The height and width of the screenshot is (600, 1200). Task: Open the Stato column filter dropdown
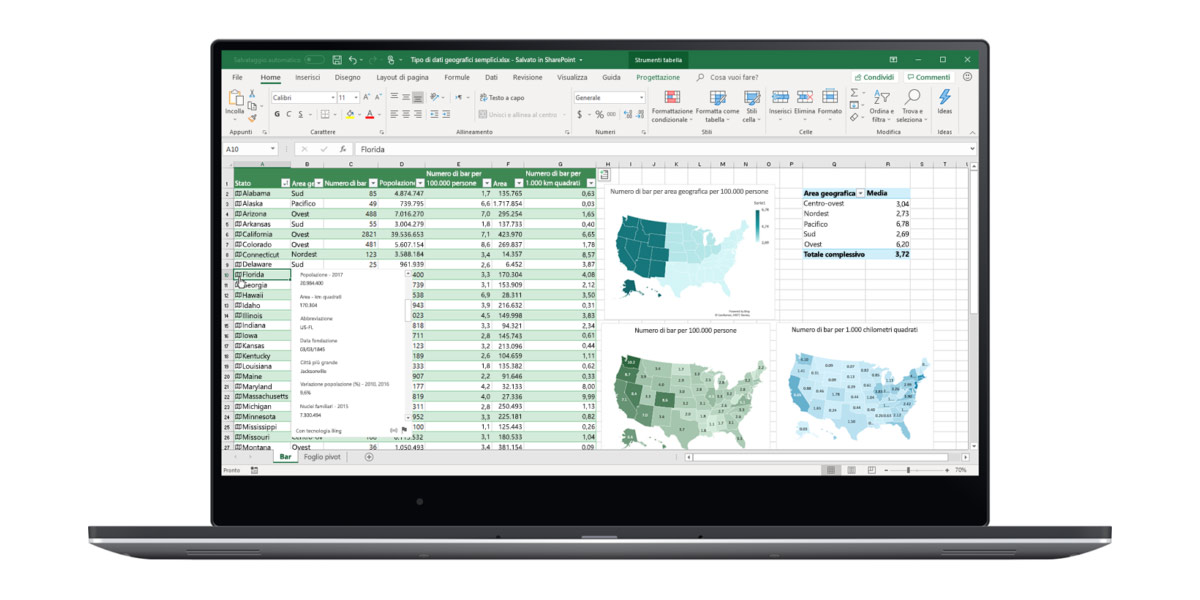tap(286, 183)
